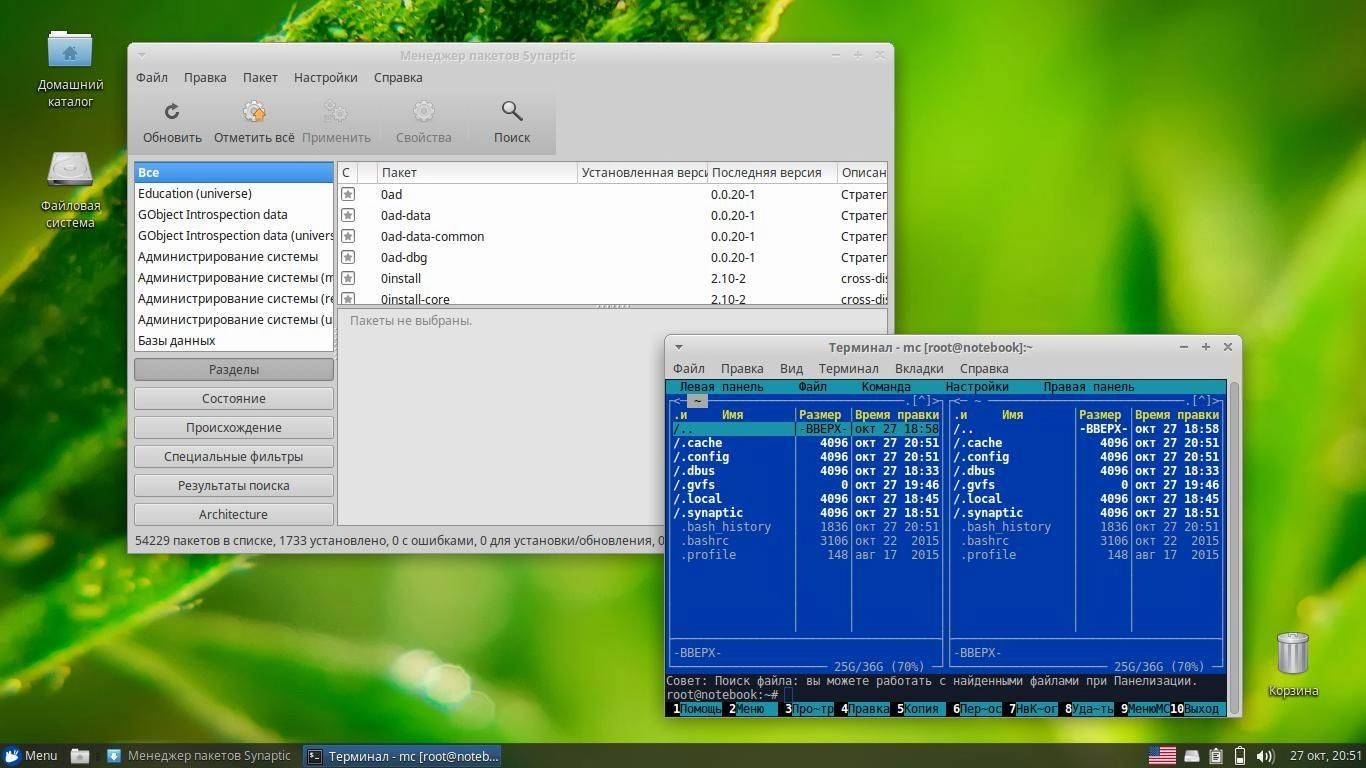Toggle status box of package 0ad
Viewport: 1366px width, 768px height.
[348, 194]
